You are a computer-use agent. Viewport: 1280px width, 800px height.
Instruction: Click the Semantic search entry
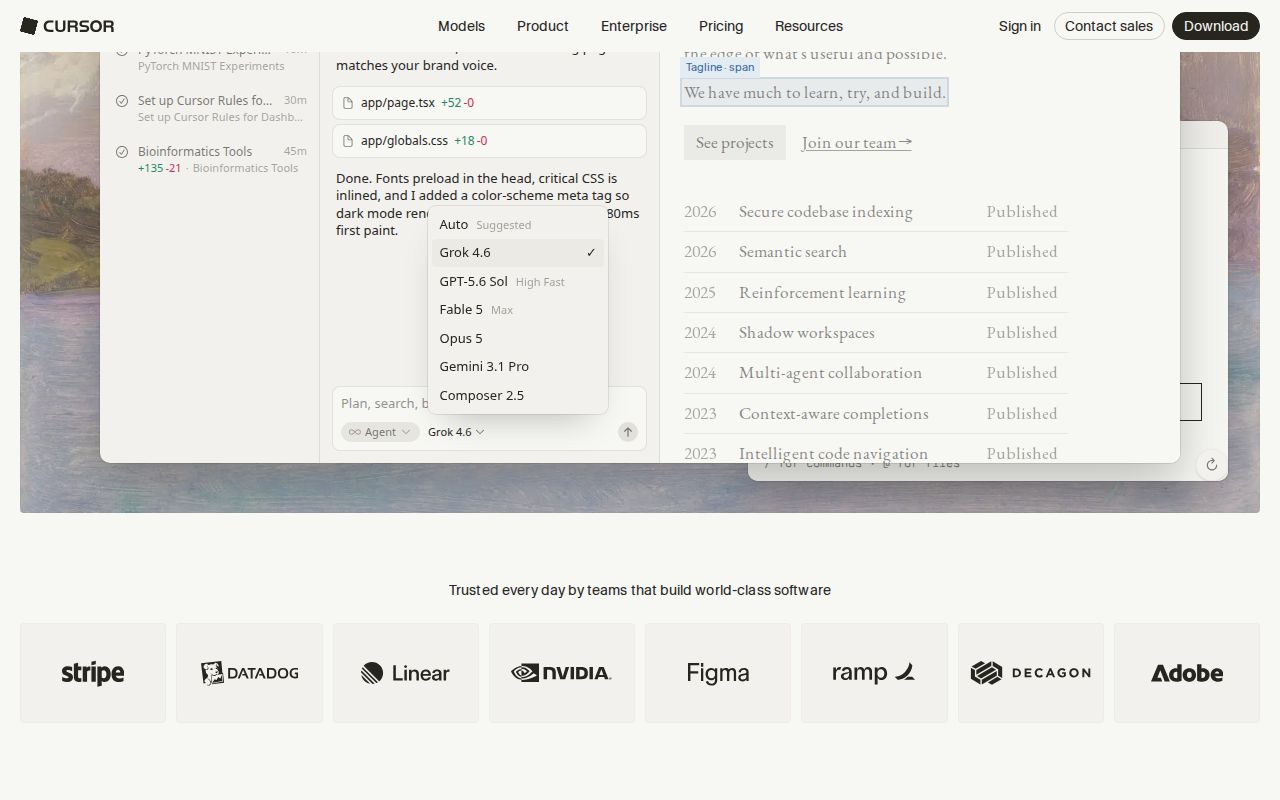876,252
